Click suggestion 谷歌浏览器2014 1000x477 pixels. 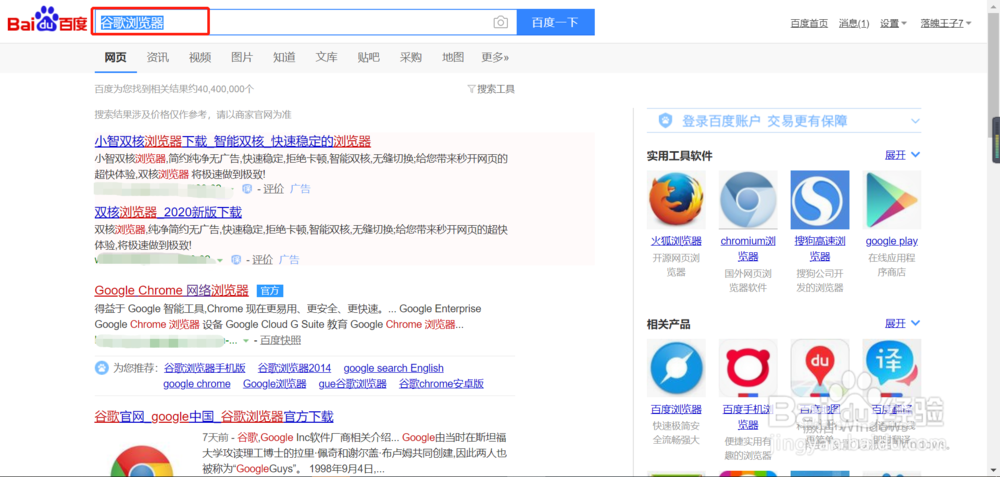[295, 368]
